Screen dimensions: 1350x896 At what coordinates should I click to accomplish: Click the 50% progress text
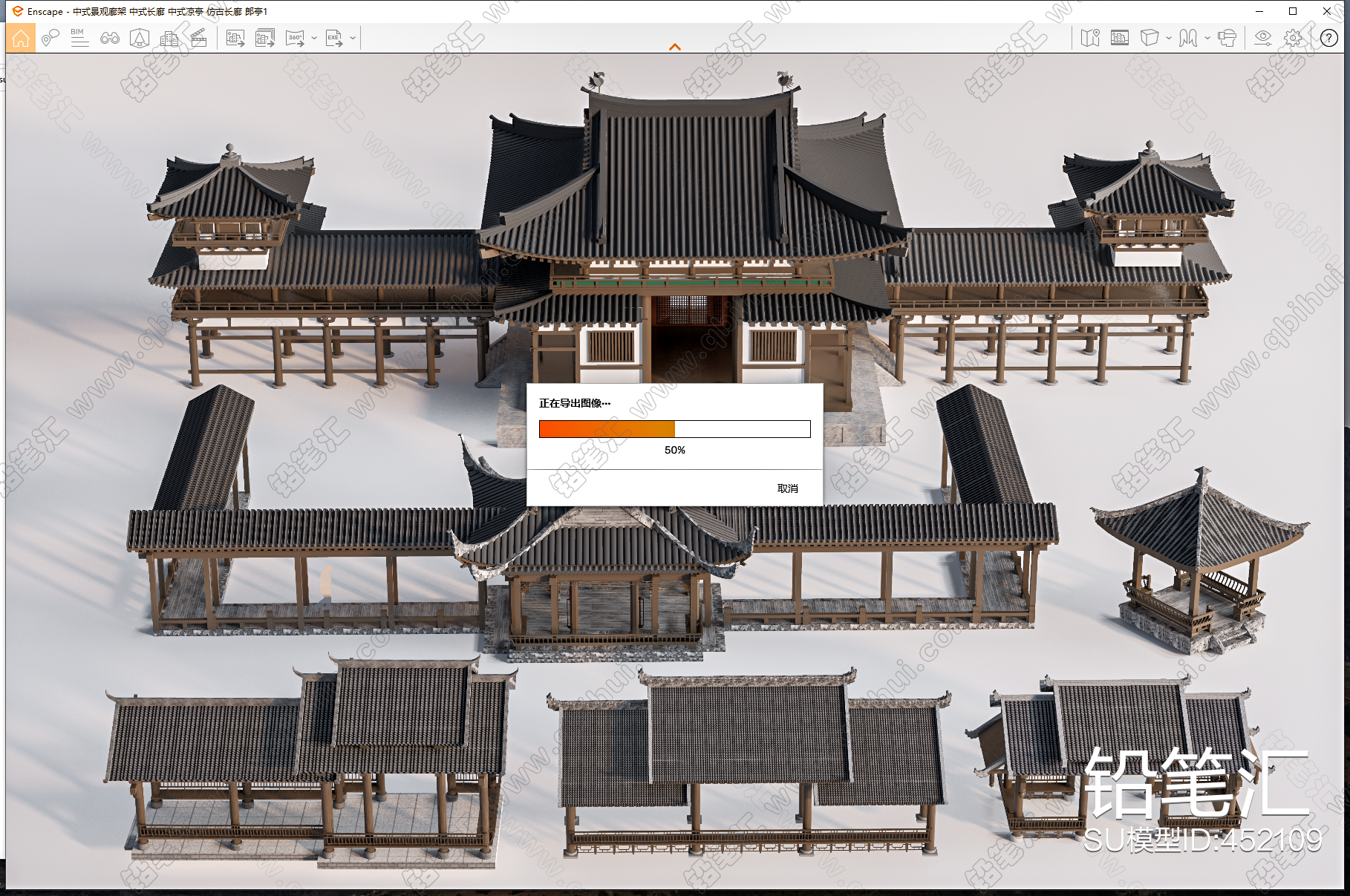[x=674, y=450]
